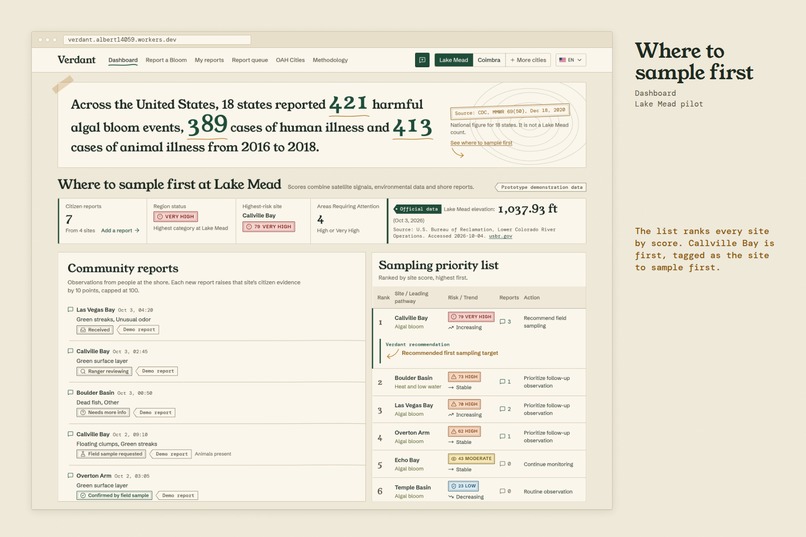Click the Region status VERY HIGH badge
This screenshot has width=806, height=537.
click(x=175, y=217)
